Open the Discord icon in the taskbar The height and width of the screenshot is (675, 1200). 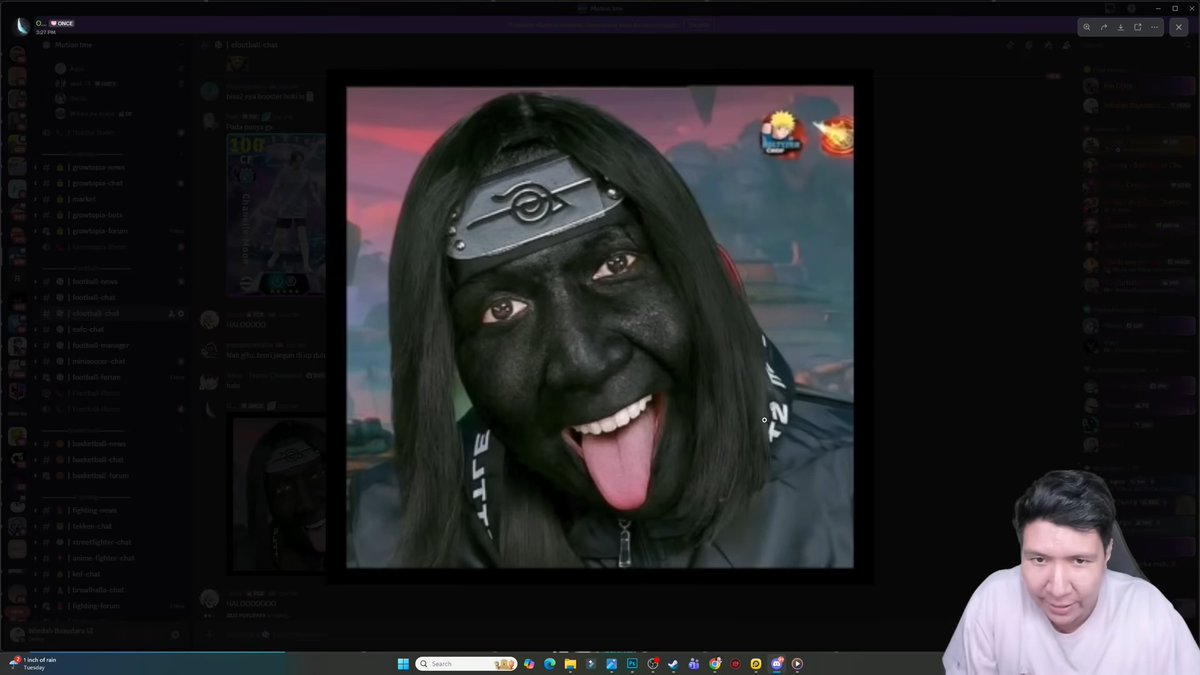pos(777,663)
